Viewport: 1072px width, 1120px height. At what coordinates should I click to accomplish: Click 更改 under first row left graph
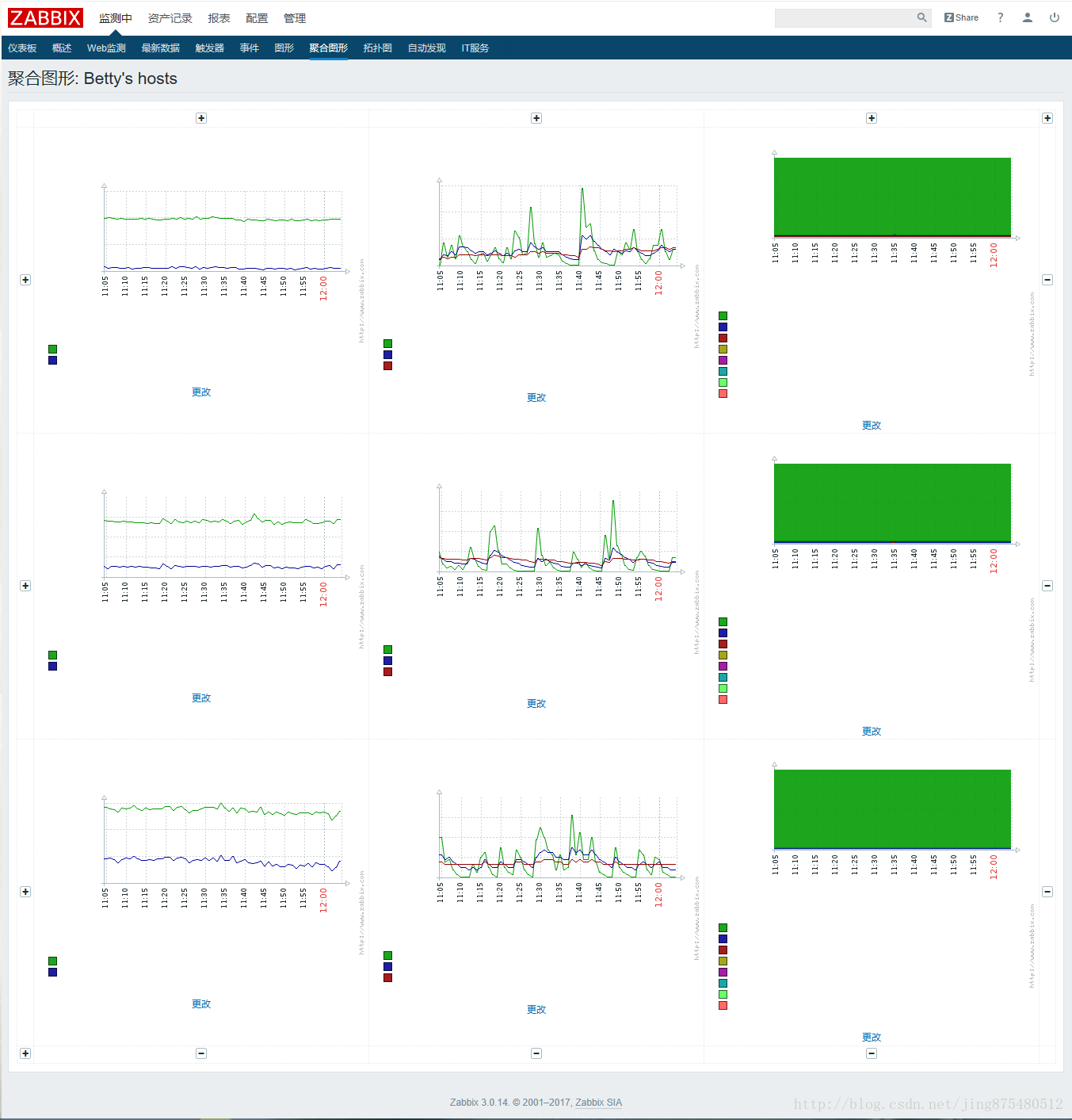[201, 392]
